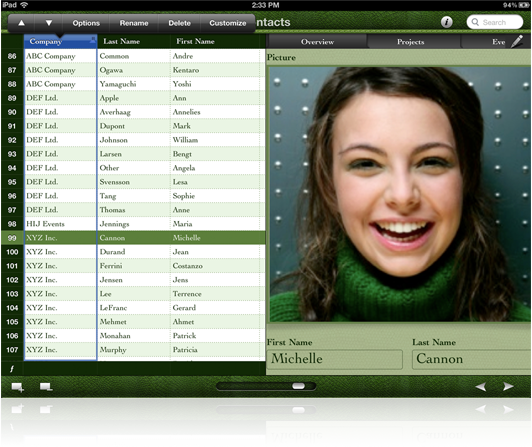
Task: Select the Last Name column header
Action: pos(134,41)
